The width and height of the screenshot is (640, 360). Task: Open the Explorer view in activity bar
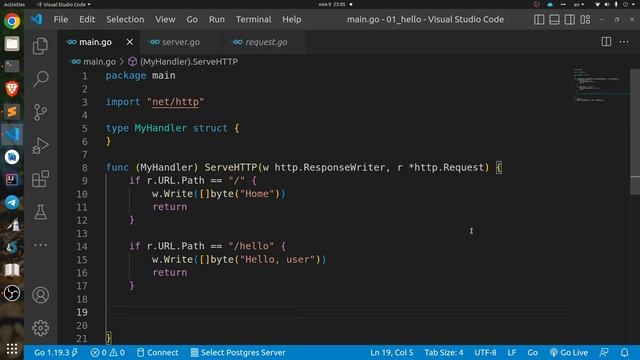coord(40,46)
